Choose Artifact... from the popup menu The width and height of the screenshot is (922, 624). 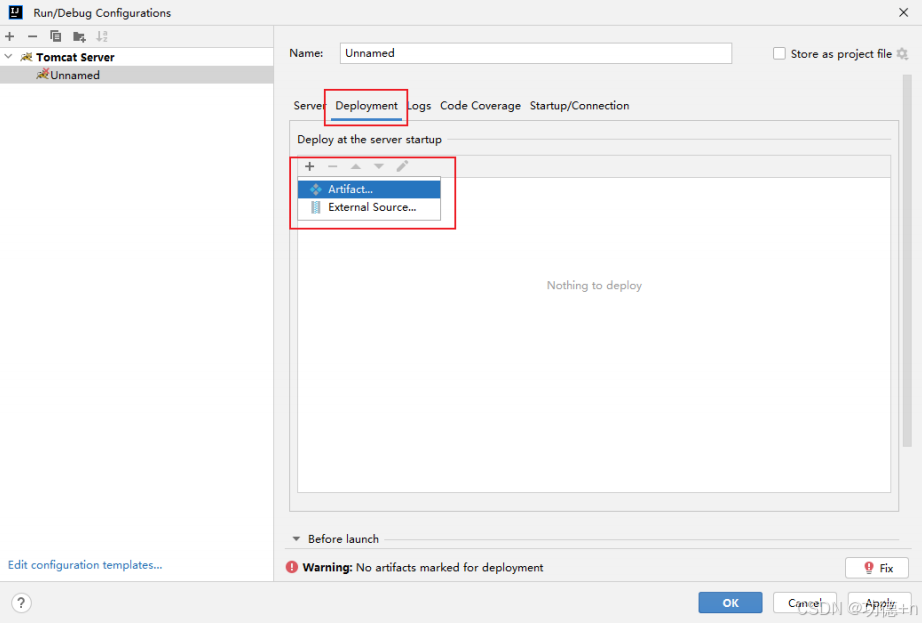pyautogui.click(x=369, y=189)
